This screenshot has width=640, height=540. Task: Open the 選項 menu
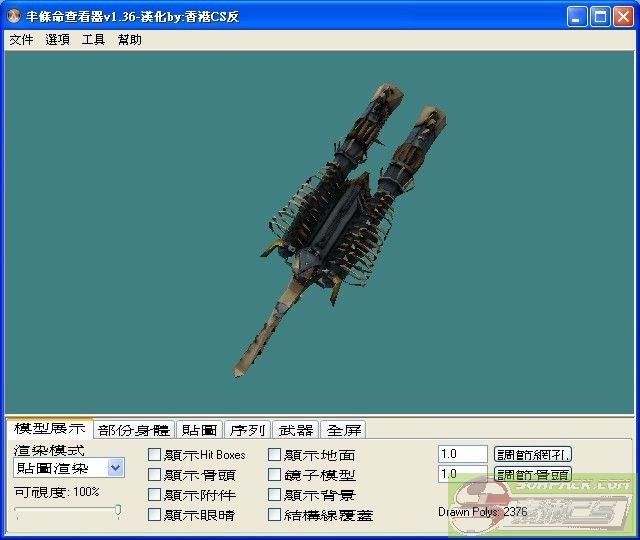pos(57,40)
